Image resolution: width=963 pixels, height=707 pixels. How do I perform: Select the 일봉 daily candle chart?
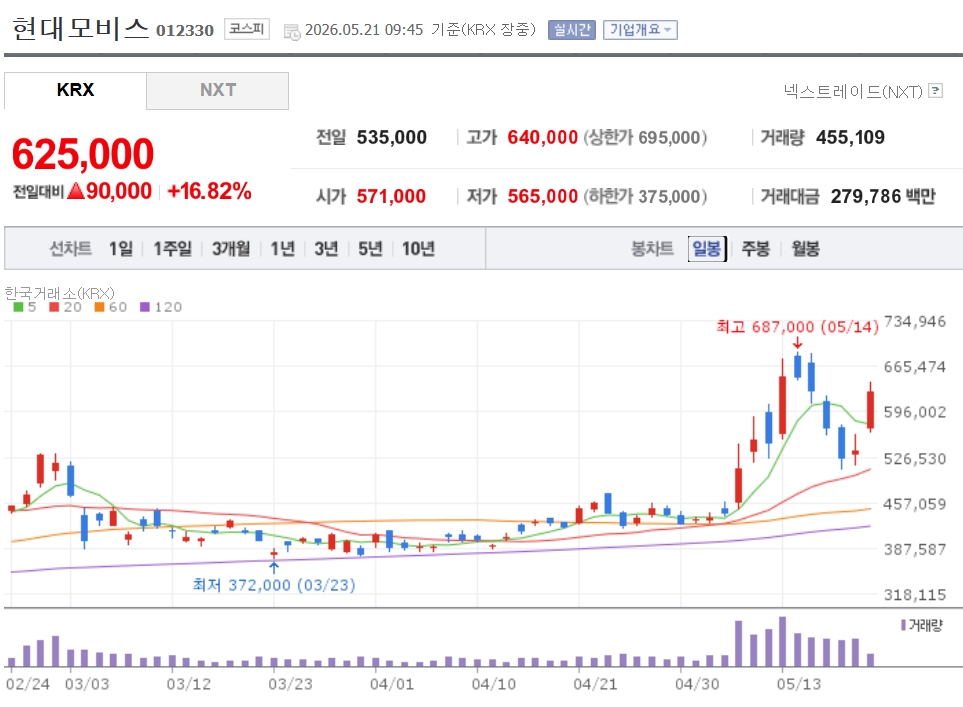707,248
